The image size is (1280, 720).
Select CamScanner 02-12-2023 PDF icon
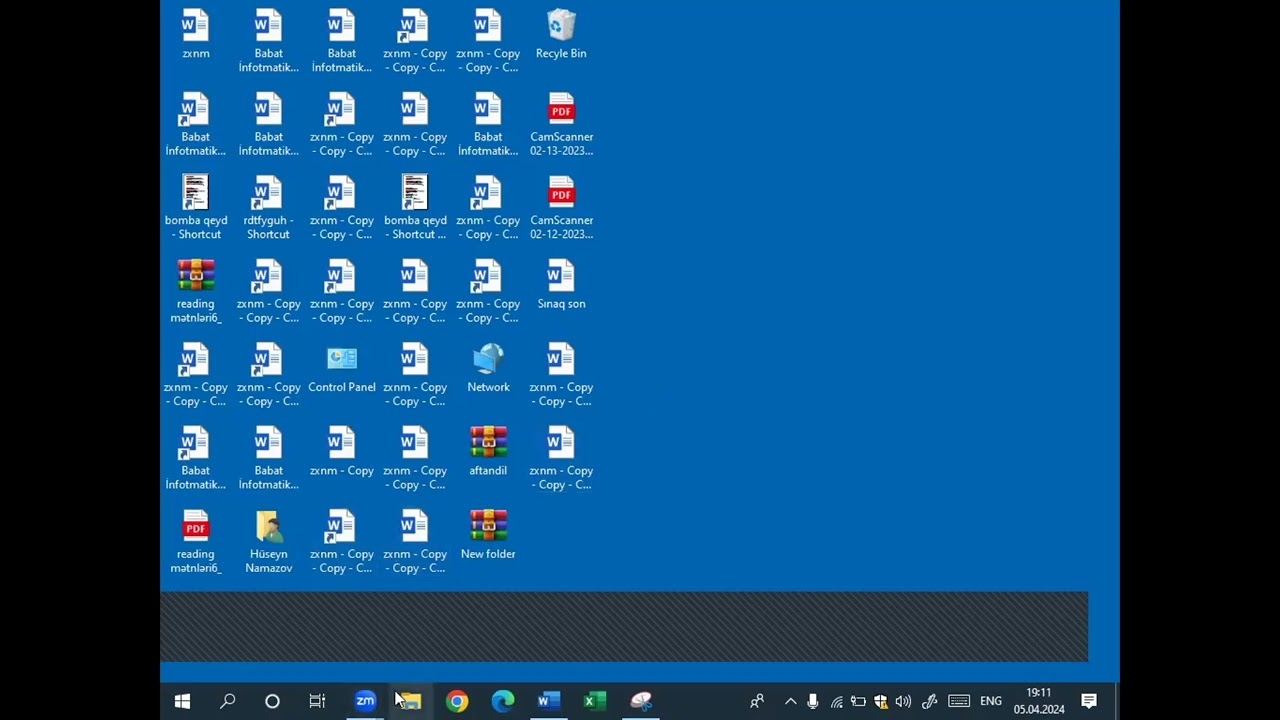pyautogui.click(x=561, y=208)
